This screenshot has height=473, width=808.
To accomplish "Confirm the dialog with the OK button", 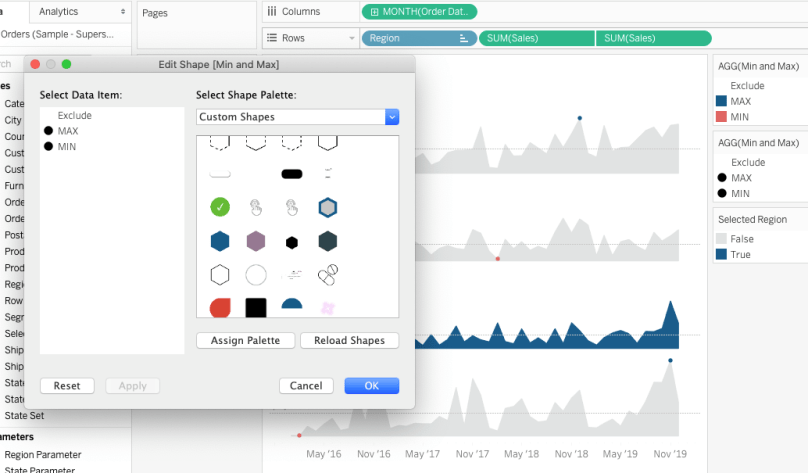I will click(371, 386).
